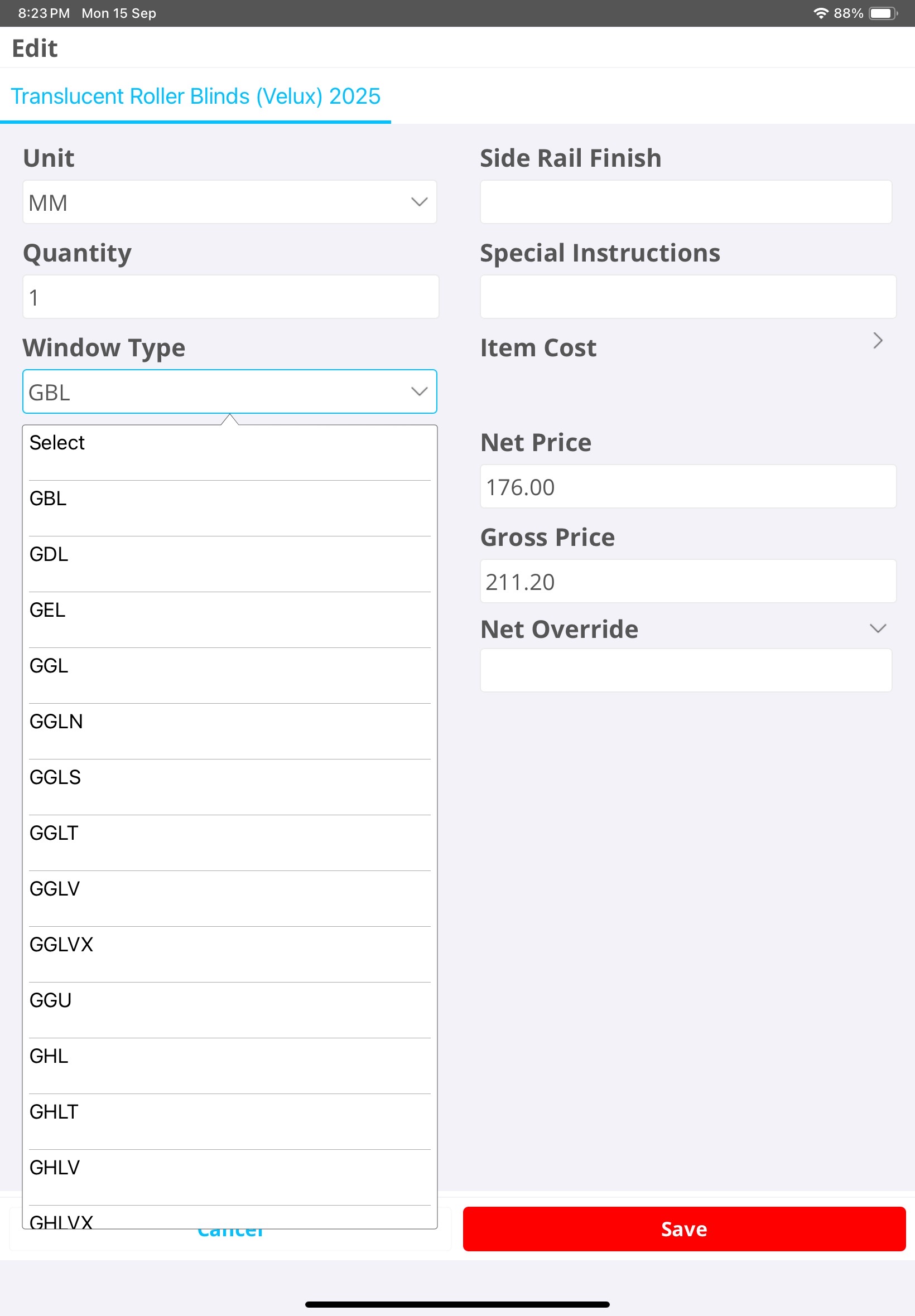This screenshot has height=1316, width=915.
Task: Expand the Net Override chevron
Action: [x=877, y=628]
